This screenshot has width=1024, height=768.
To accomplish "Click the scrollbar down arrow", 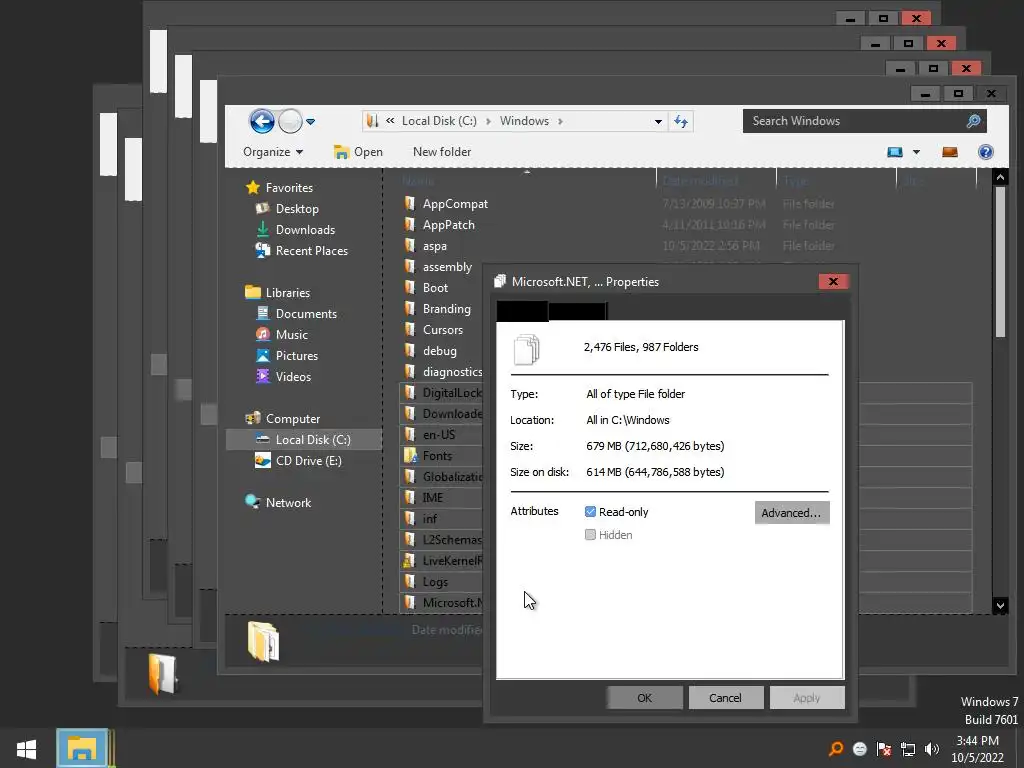I will pos(1000,605).
